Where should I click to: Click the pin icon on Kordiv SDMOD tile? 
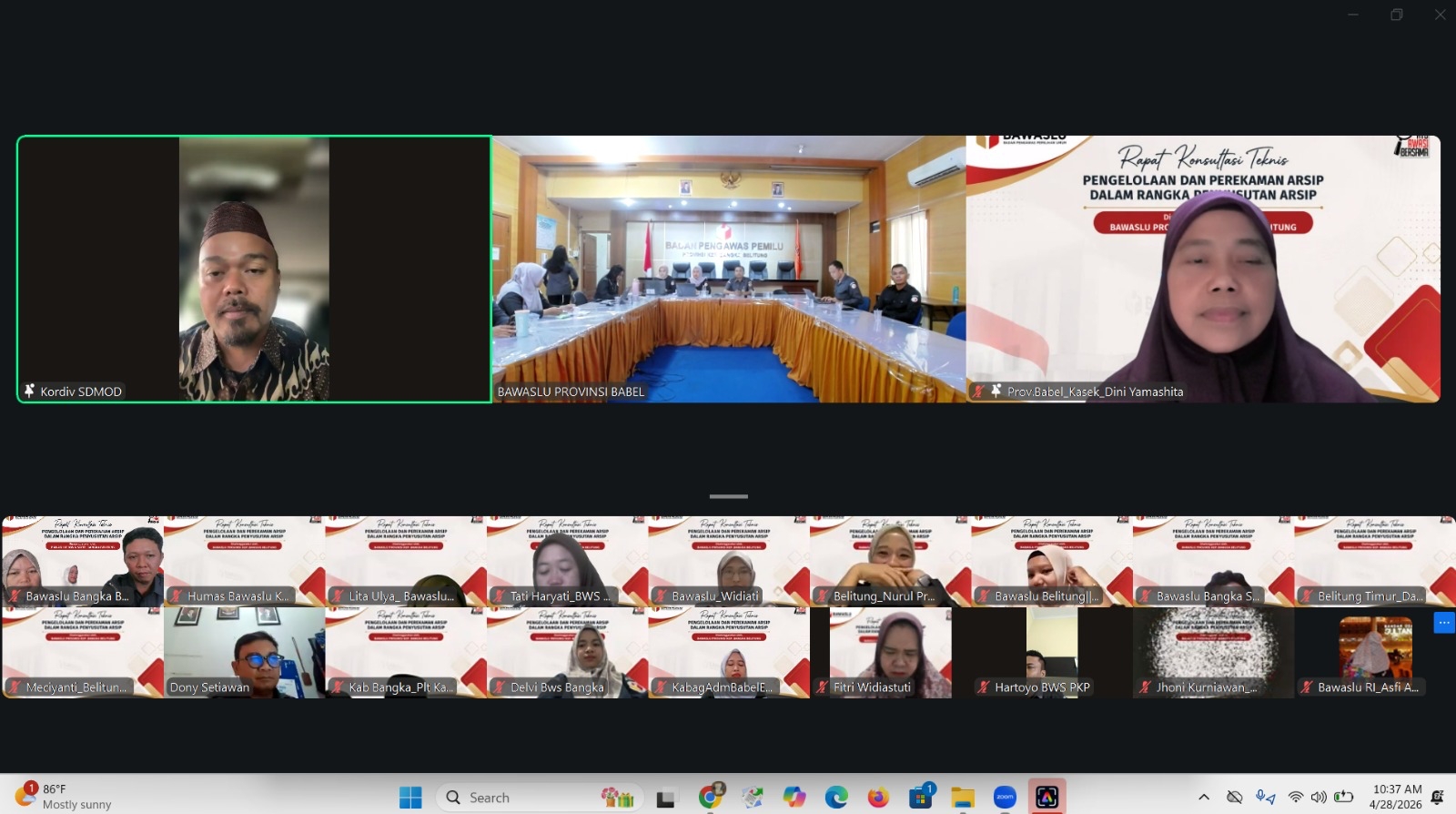(29, 391)
